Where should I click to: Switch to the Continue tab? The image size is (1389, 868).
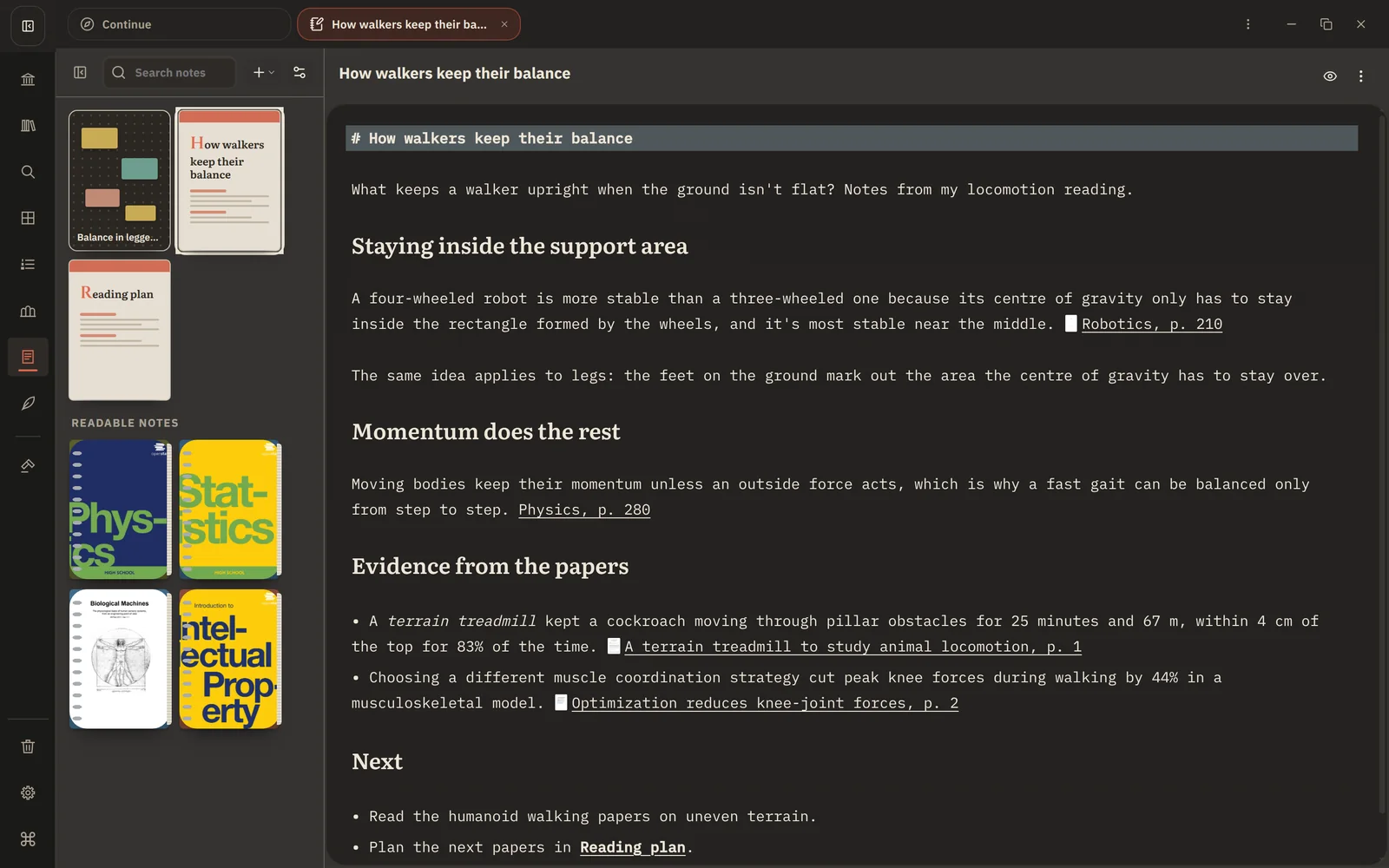coord(179,24)
